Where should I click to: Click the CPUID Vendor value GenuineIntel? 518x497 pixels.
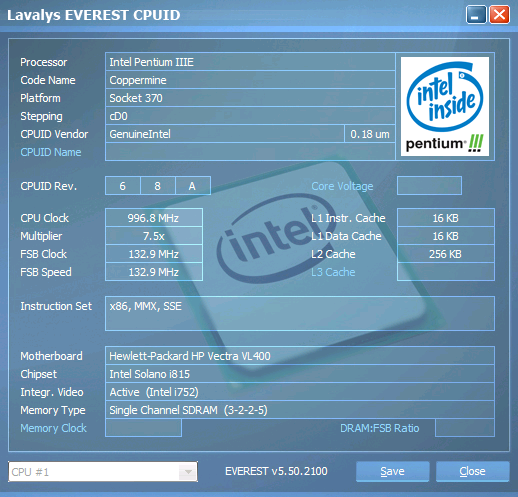point(225,134)
